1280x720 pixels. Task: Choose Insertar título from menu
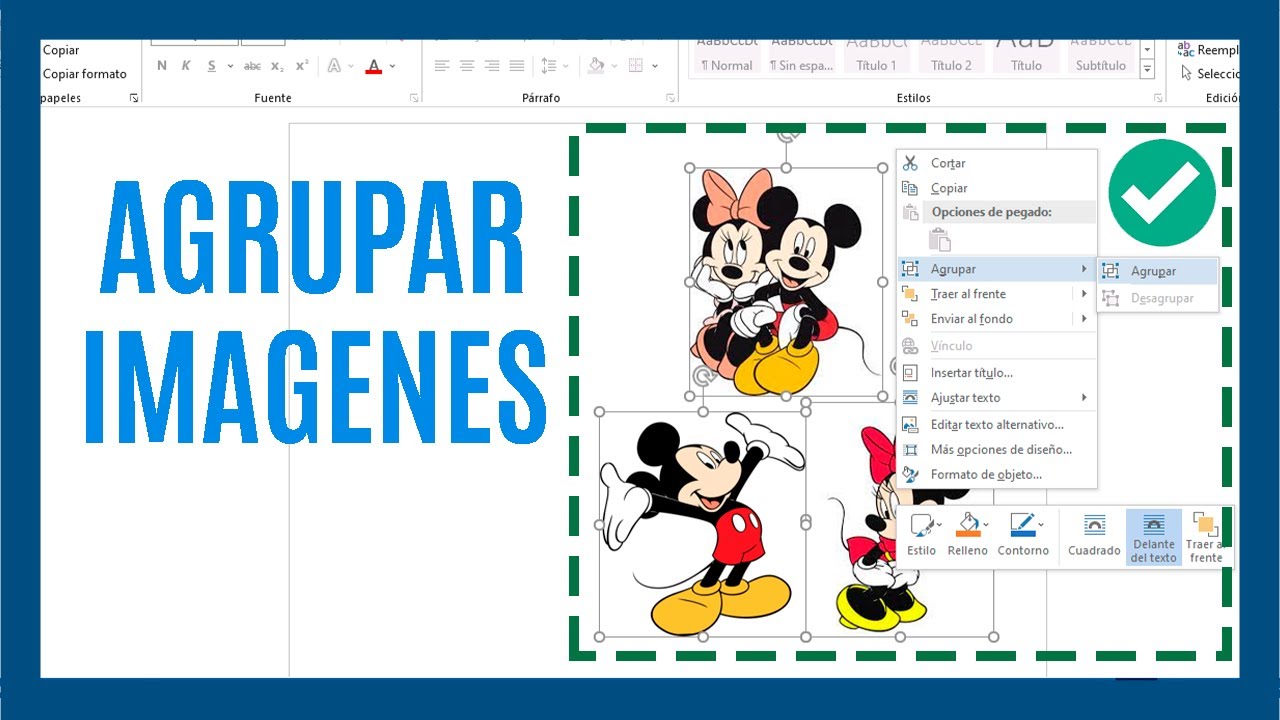coord(997,373)
